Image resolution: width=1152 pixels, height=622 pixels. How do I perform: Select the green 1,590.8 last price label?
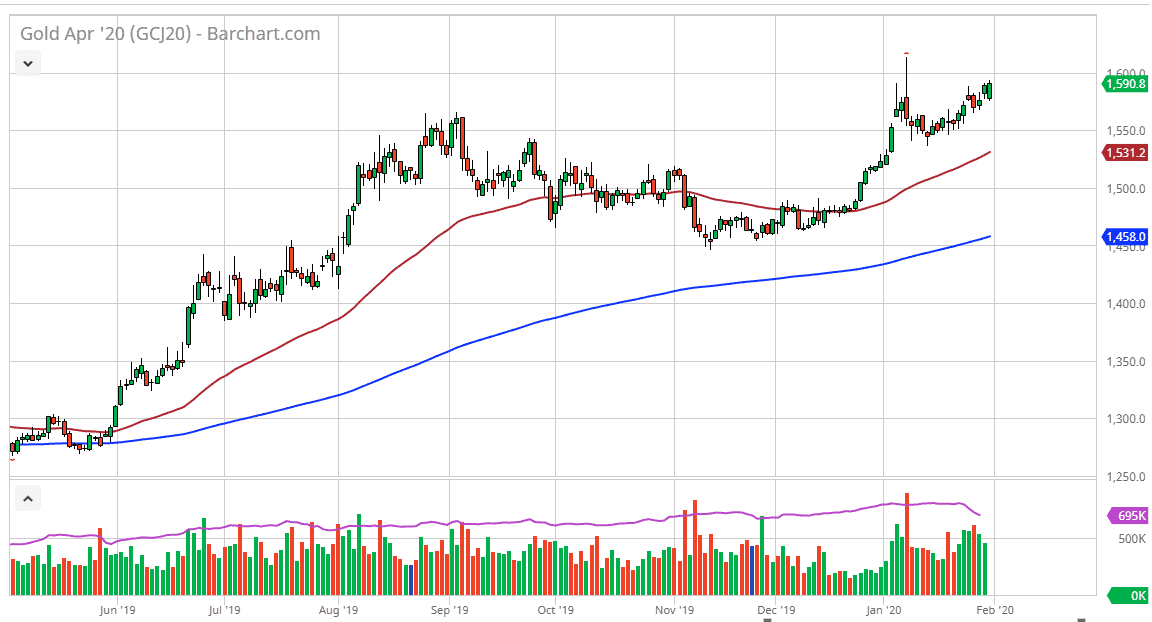click(1126, 84)
